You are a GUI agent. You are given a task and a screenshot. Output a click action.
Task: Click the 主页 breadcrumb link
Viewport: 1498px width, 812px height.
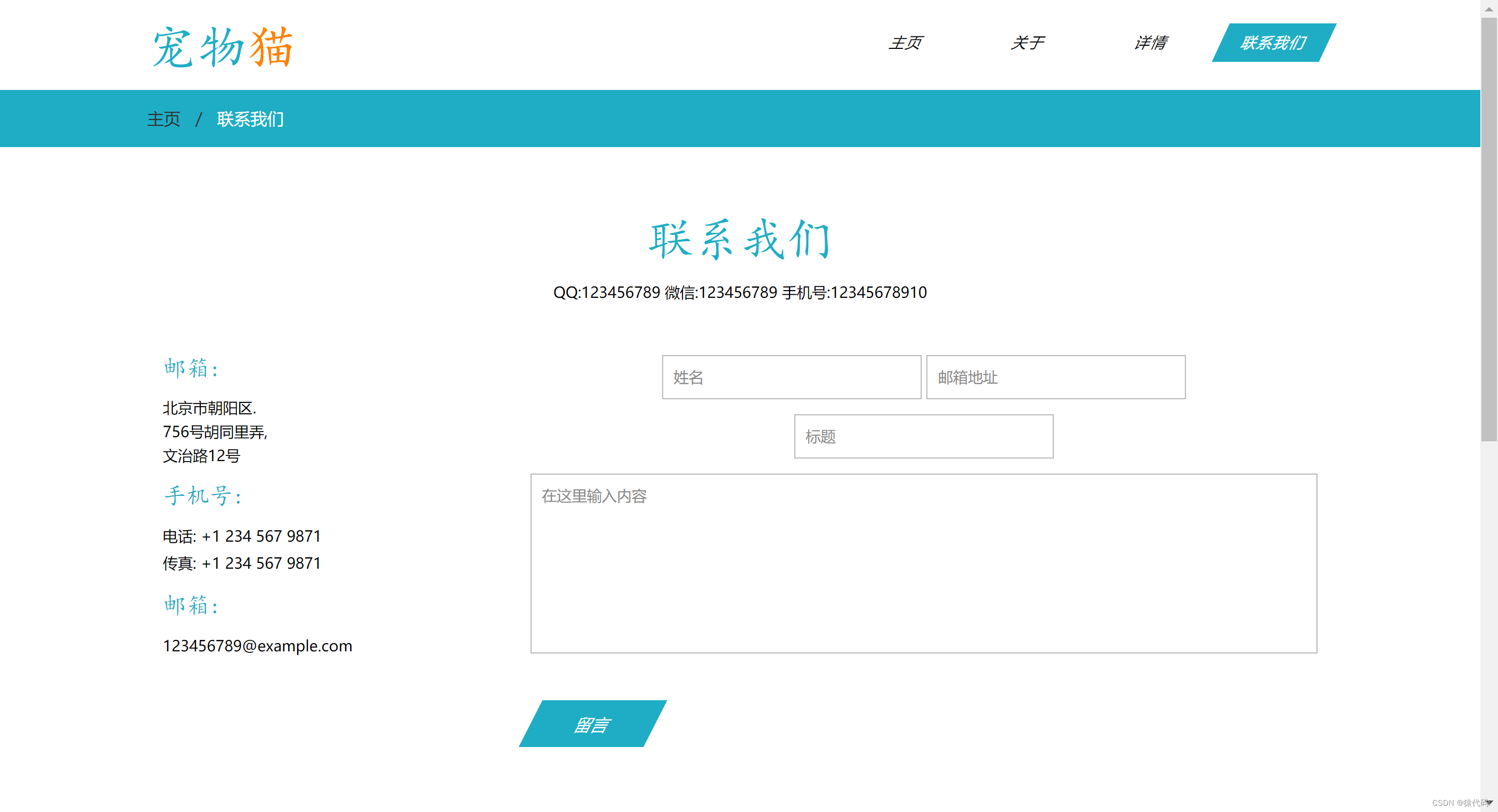tap(163, 119)
